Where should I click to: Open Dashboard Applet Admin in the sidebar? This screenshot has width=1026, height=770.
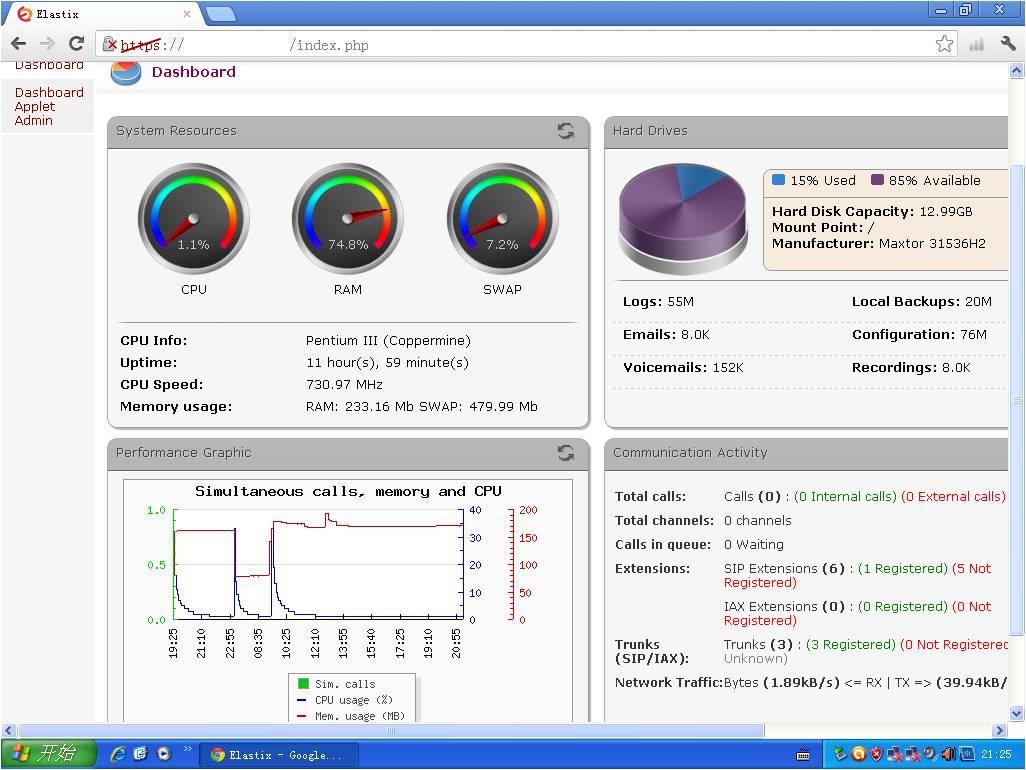(x=49, y=107)
